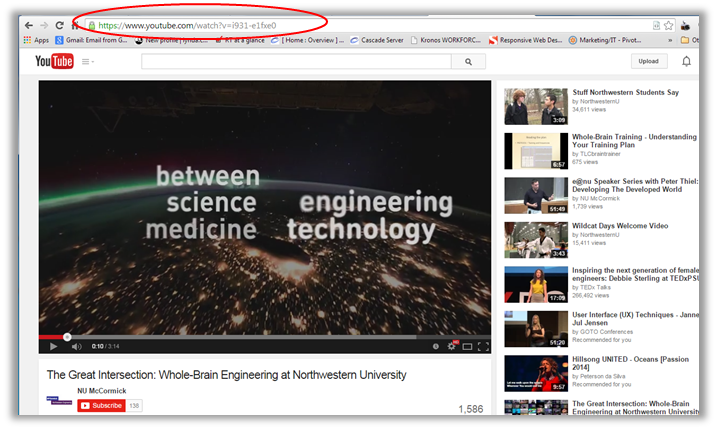Click the Peter Thiel talk thumbnail
717x430 pixels.
pyautogui.click(x=536, y=195)
